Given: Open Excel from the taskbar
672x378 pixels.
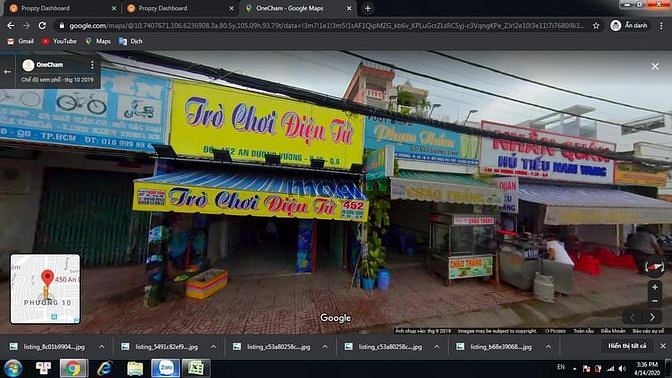Looking at the screenshot, I should [x=196, y=368].
